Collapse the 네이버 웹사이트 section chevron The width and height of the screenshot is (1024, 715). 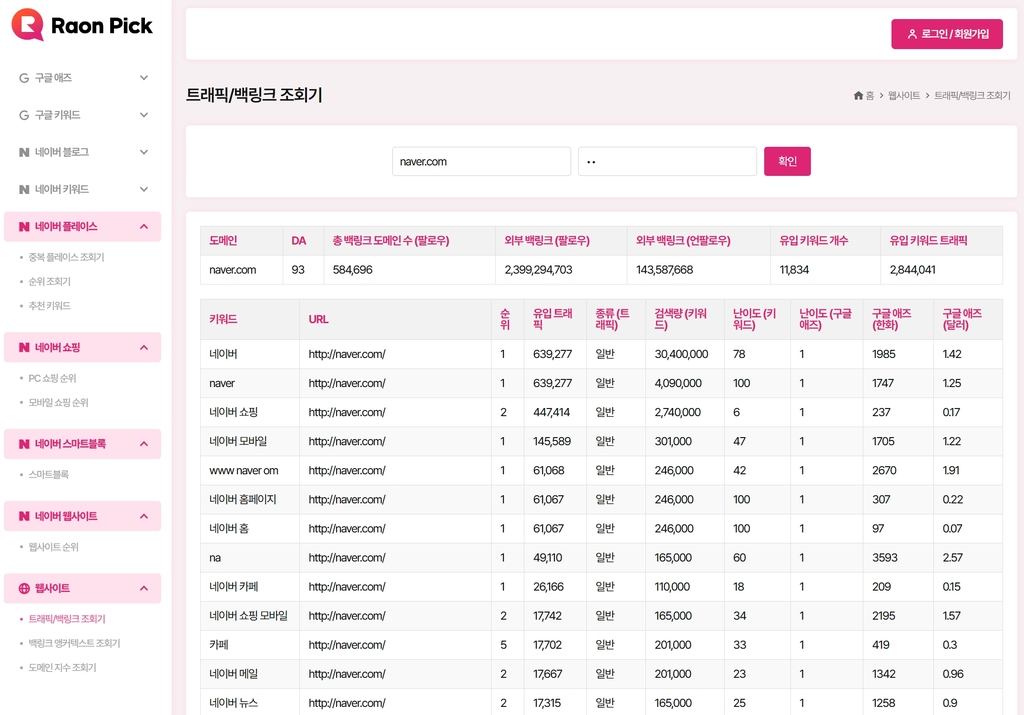pos(144,516)
